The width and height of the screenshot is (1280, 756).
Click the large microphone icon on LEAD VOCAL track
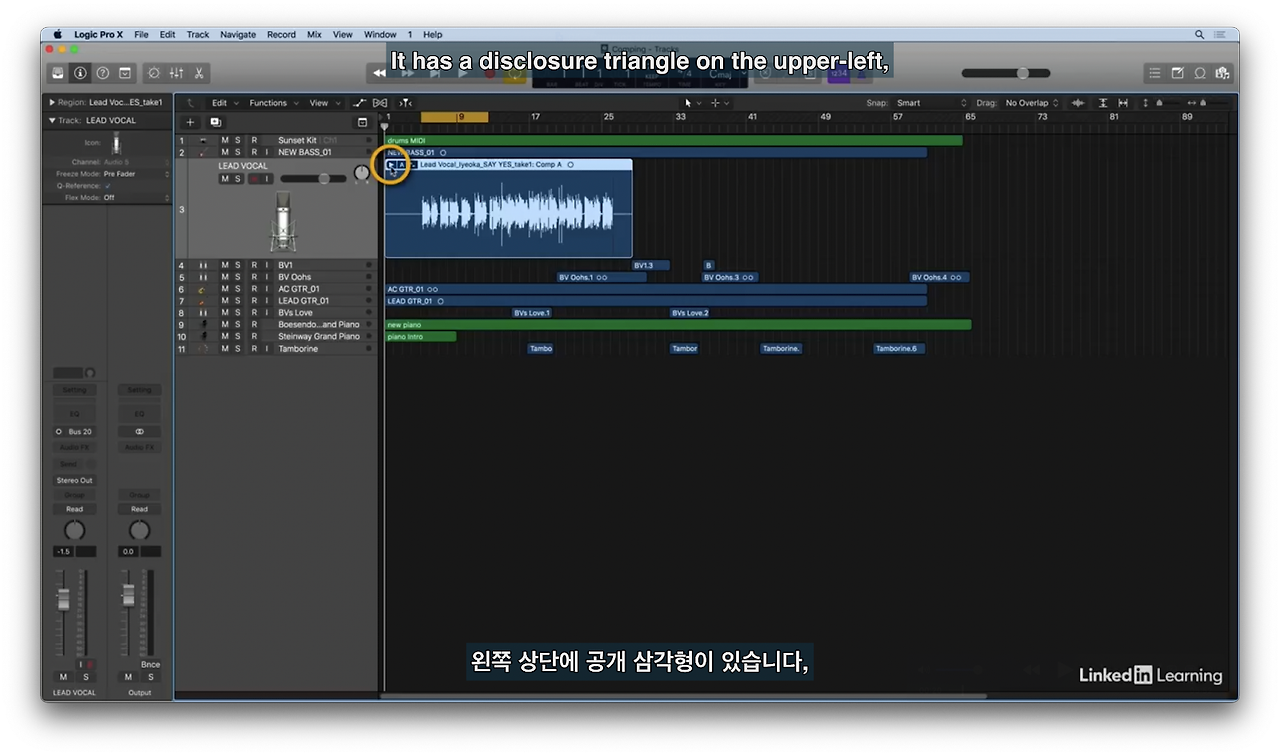coord(283,222)
